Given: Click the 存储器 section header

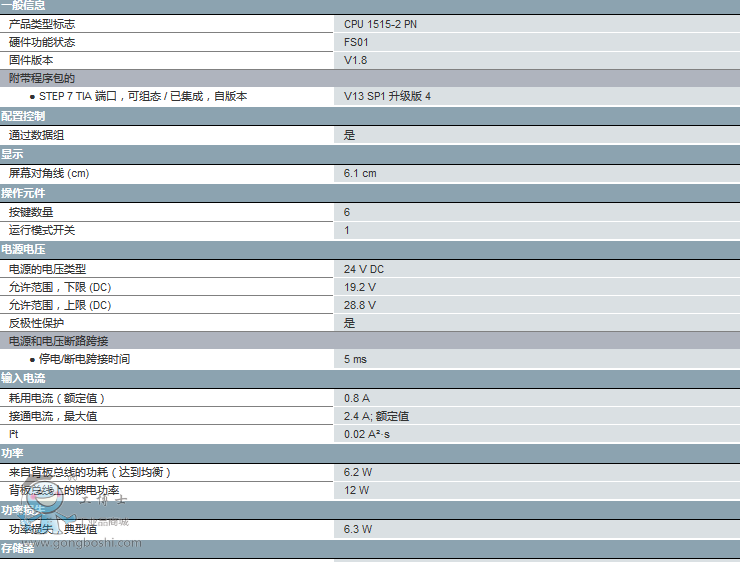Looking at the screenshot, I should 17,549.
